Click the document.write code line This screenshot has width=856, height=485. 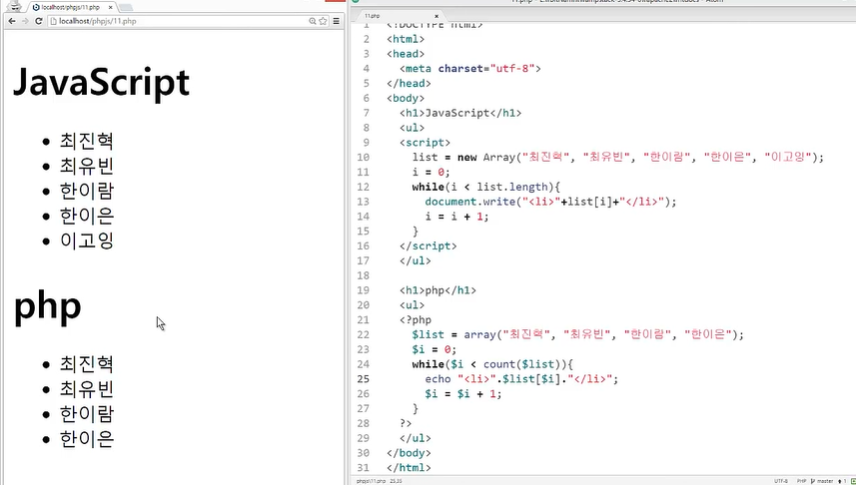551,202
